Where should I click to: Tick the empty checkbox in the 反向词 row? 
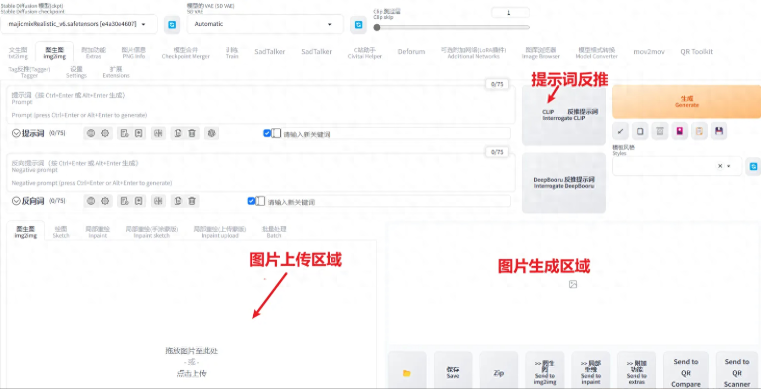click(x=261, y=201)
